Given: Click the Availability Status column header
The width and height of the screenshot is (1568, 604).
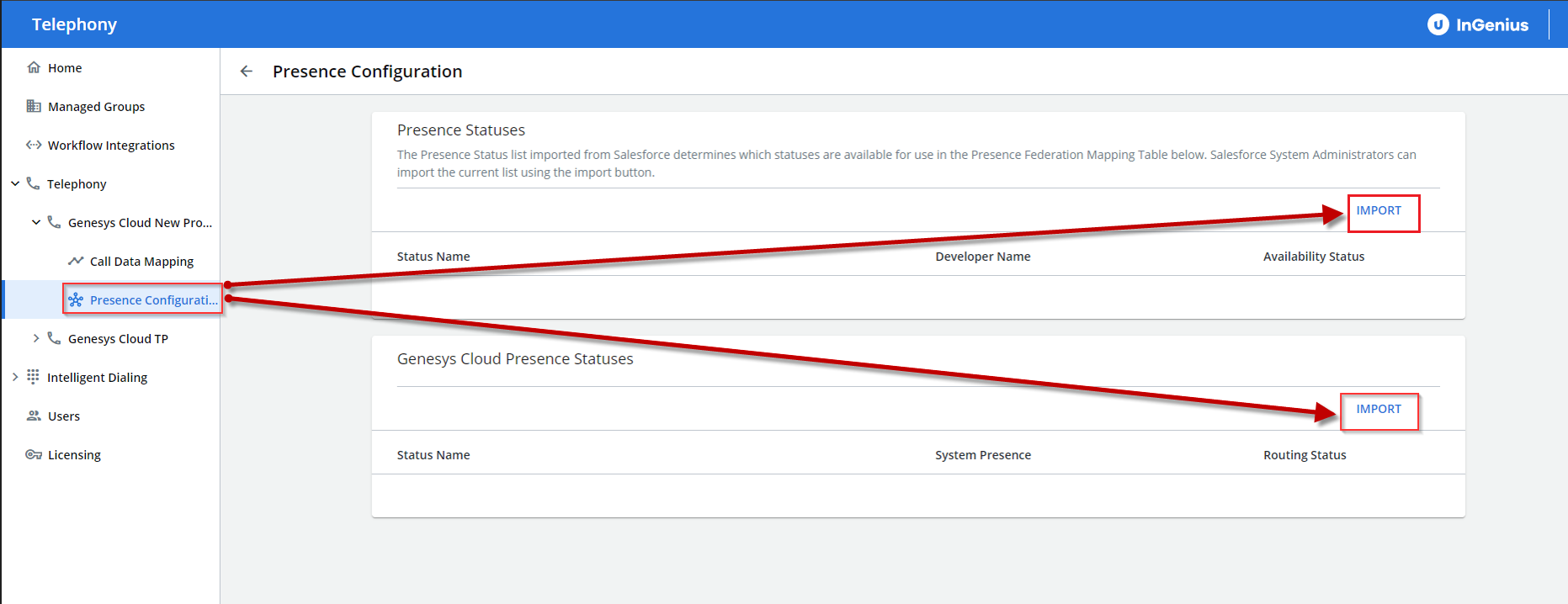Looking at the screenshot, I should coord(1313,257).
